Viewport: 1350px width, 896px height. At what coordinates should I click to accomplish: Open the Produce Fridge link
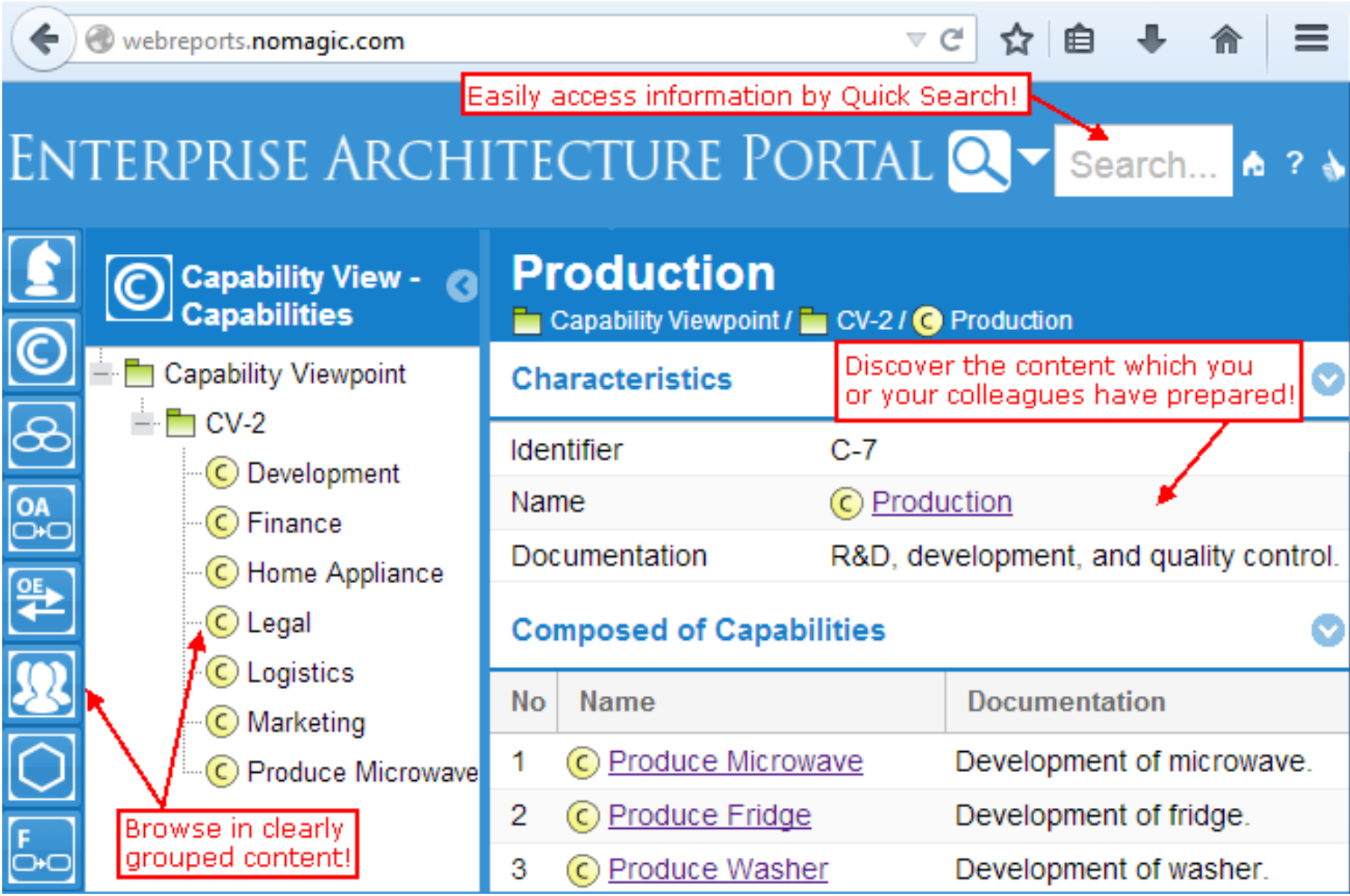(x=709, y=815)
